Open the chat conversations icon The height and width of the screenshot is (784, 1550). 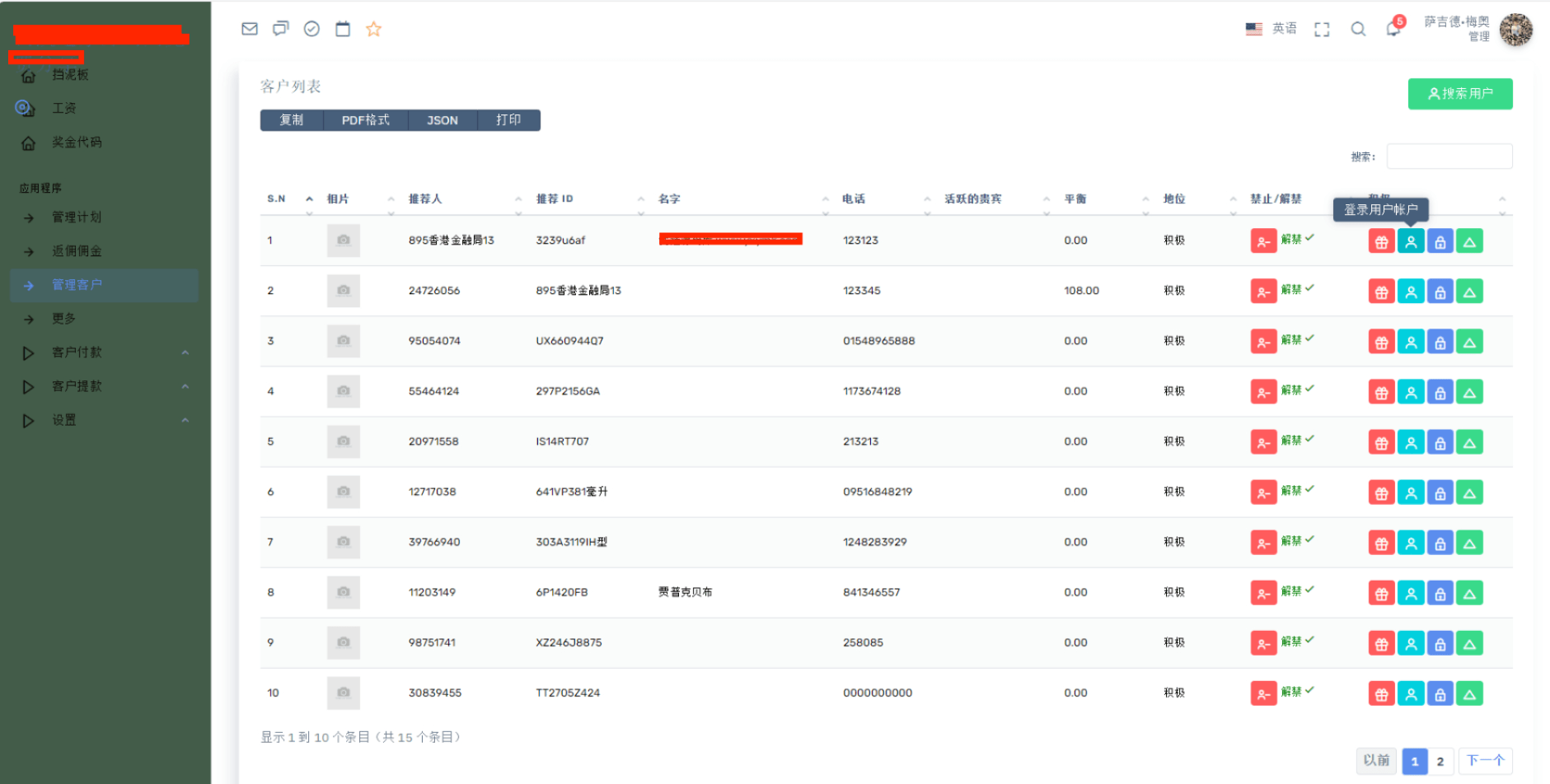(280, 28)
